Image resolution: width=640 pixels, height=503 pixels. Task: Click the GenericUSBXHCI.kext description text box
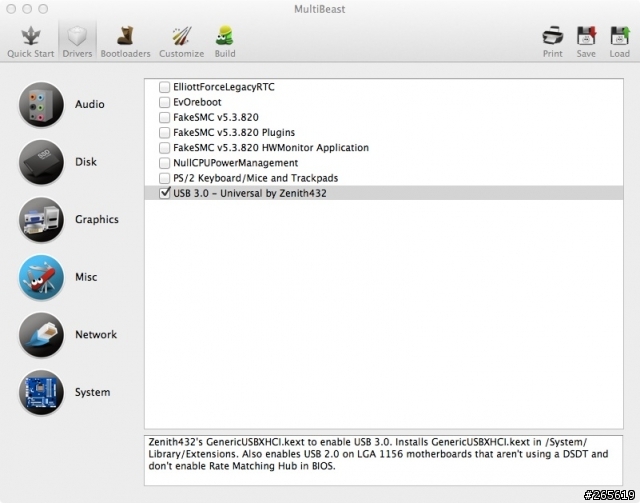point(383,461)
